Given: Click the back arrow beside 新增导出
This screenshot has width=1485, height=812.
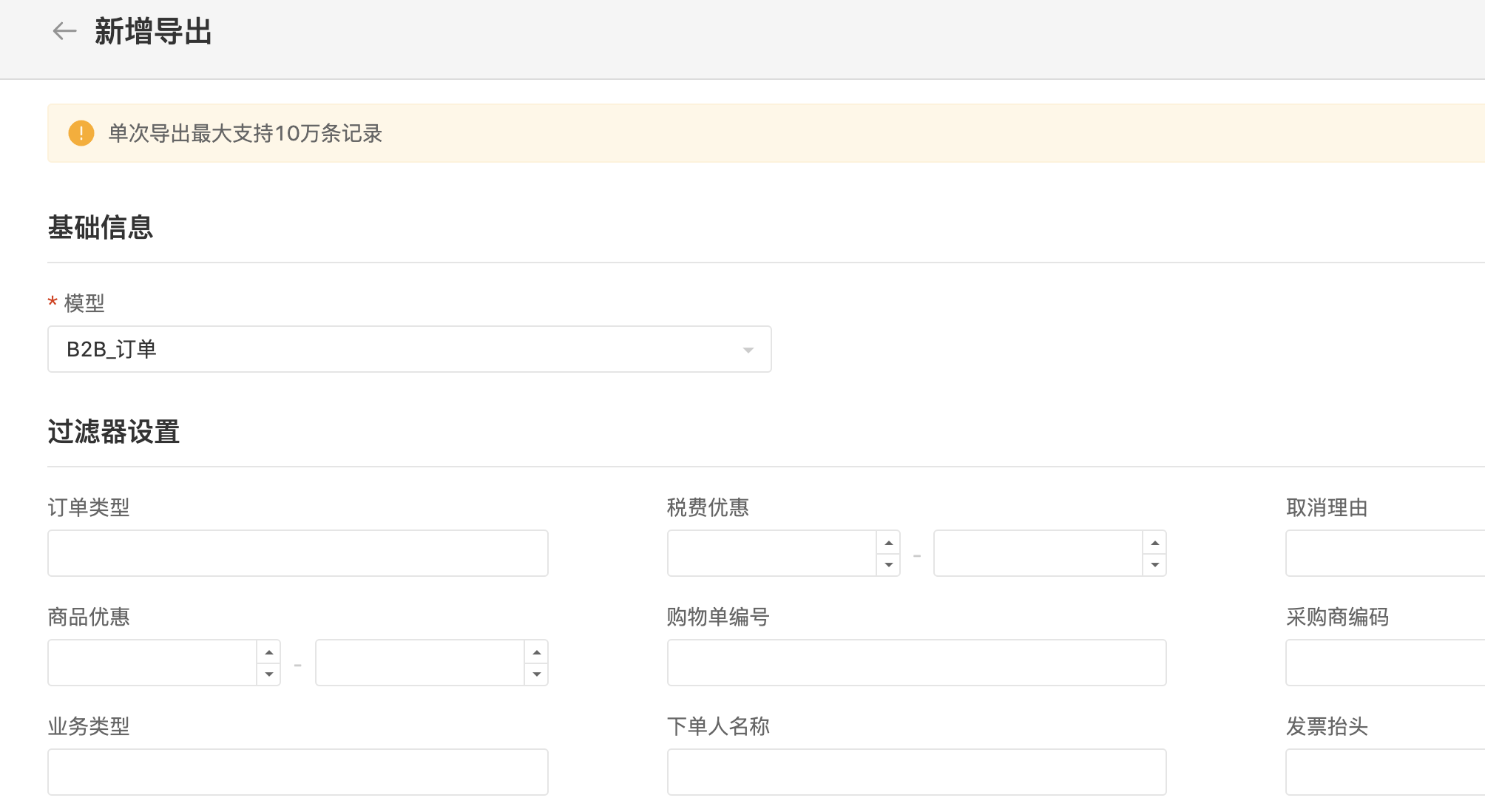Looking at the screenshot, I should [64, 31].
